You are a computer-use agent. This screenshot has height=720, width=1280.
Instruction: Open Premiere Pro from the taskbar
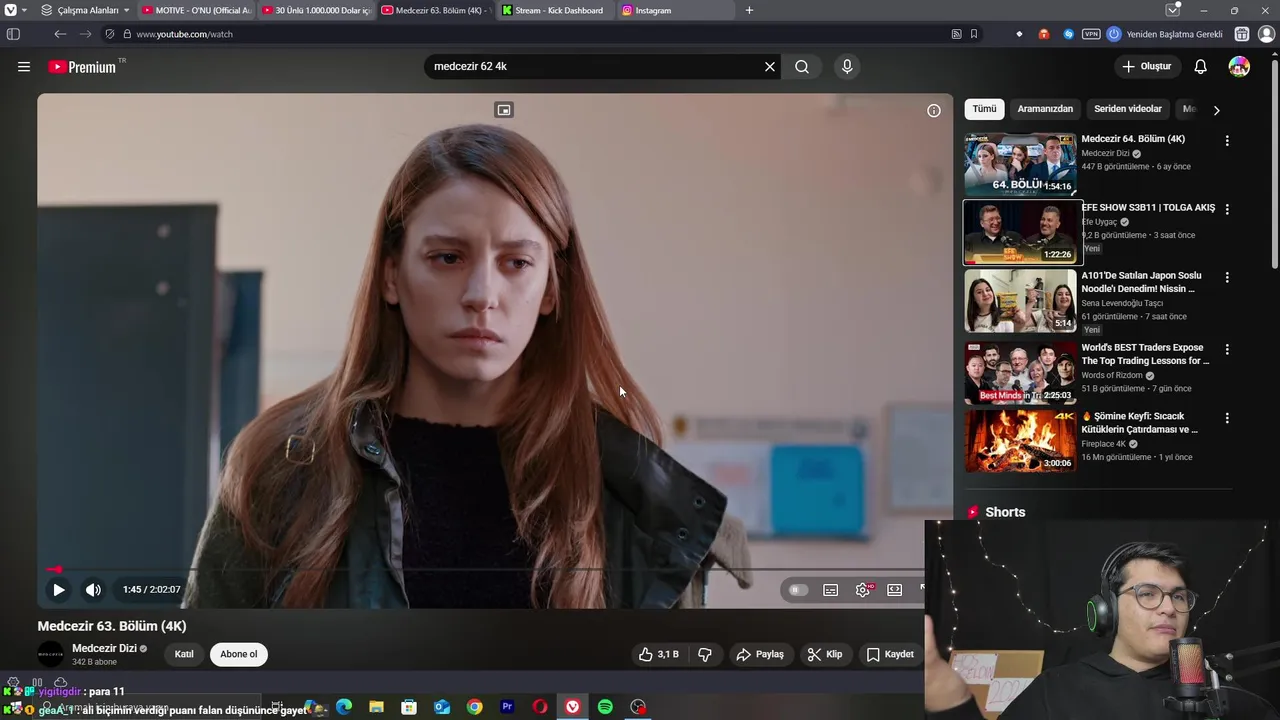pyautogui.click(x=507, y=707)
